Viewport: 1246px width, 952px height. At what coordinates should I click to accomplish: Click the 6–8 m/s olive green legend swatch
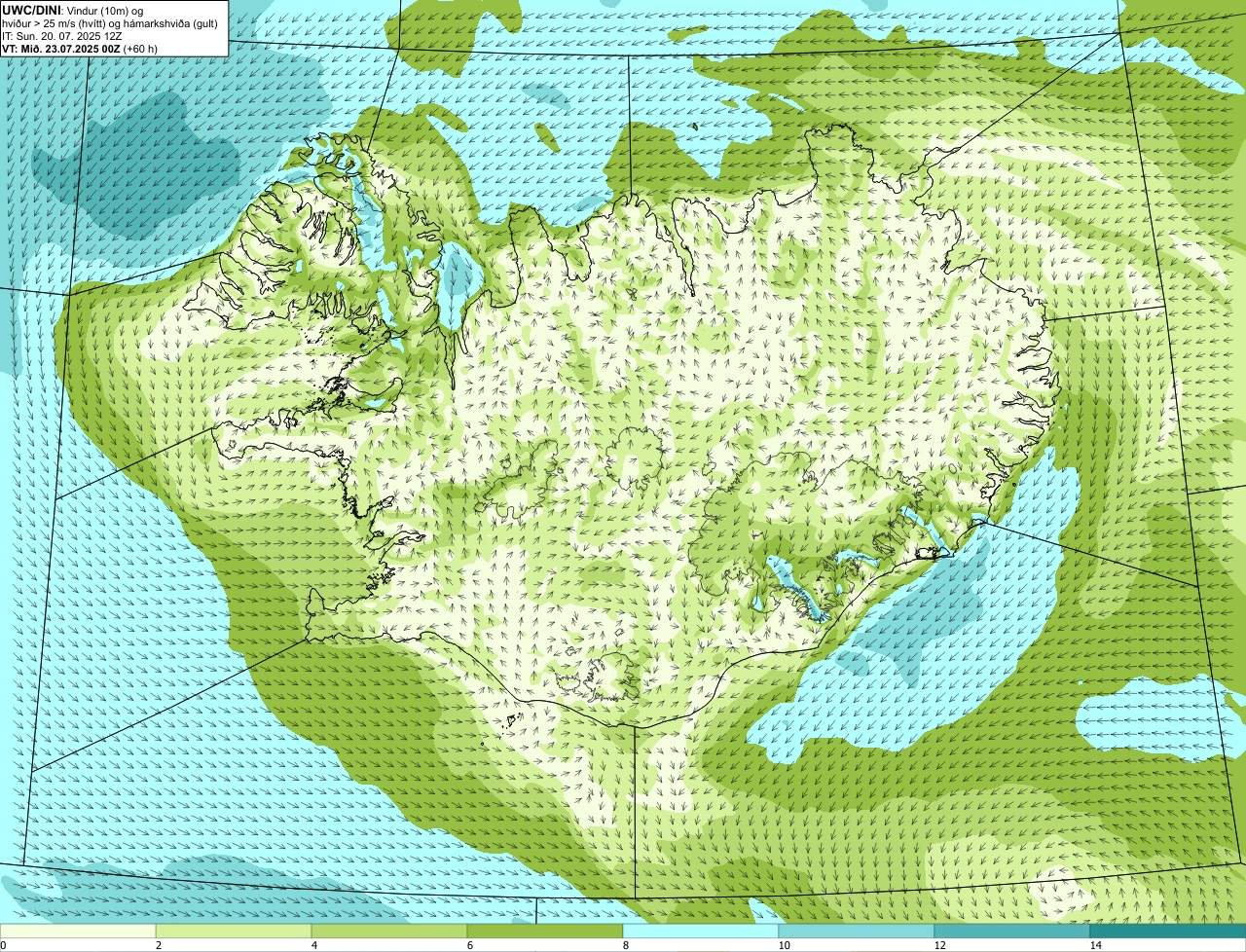(x=545, y=931)
